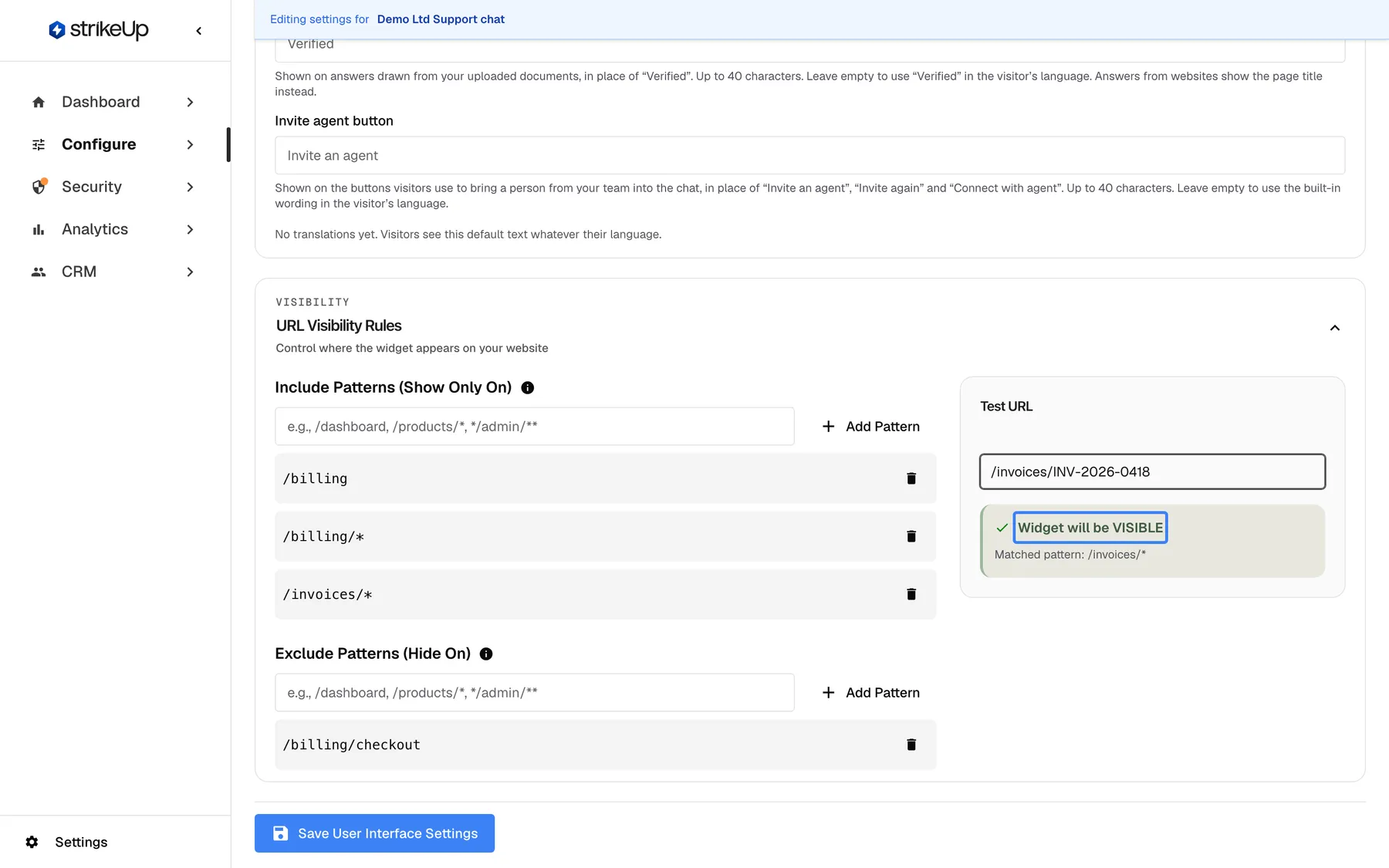Image resolution: width=1389 pixels, height=868 pixels.
Task: Click the 'Widget will be VISIBLE' result
Action: [x=1090, y=528]
